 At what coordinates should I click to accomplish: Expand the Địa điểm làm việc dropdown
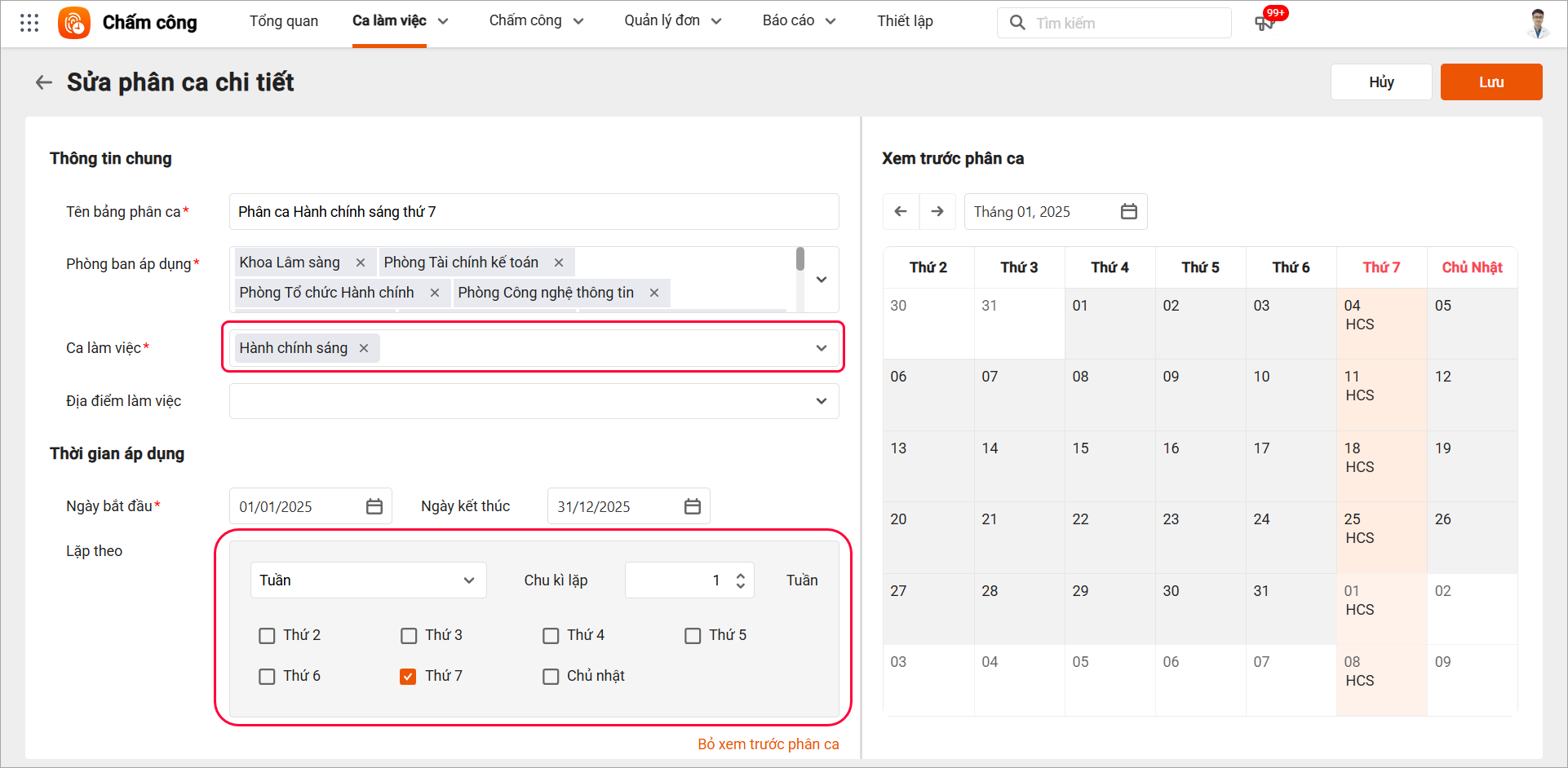point(821,401)
